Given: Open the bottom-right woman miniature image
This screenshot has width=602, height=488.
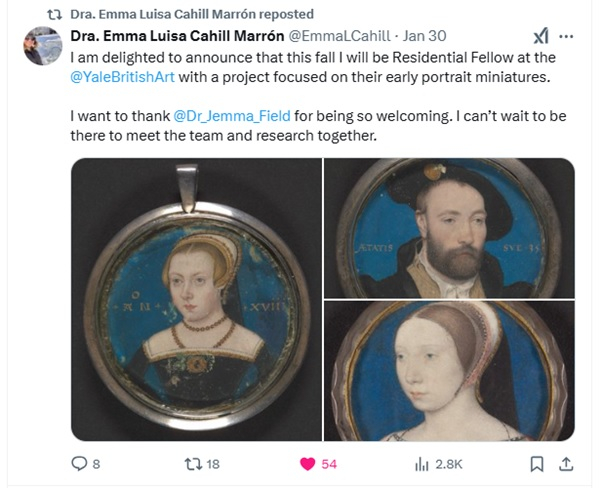Looking at the screenshot, I should click(449, 371).
